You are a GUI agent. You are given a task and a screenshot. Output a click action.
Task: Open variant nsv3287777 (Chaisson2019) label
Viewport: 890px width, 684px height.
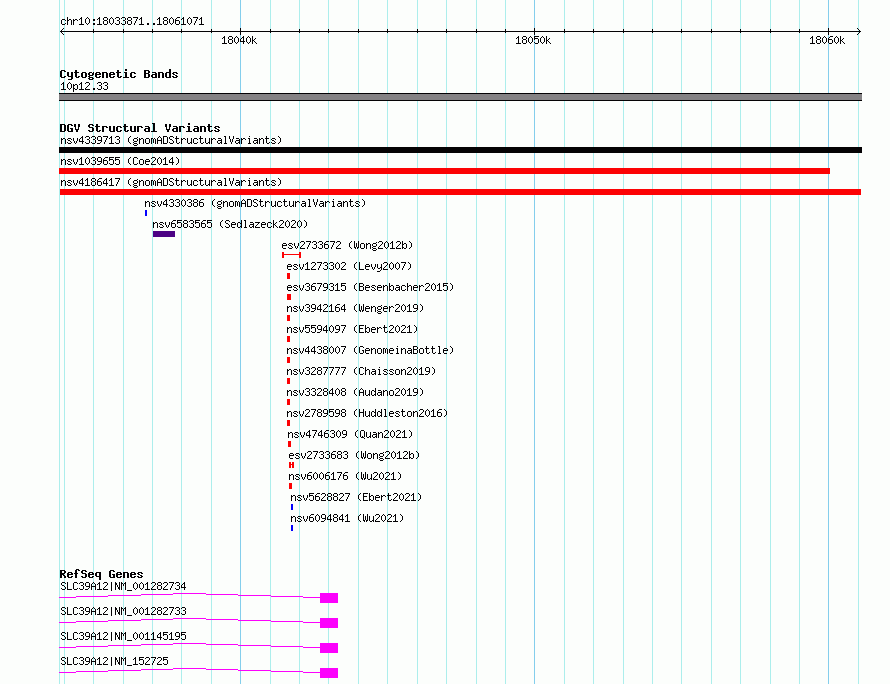pyautogui.click(x=361, y=371)
